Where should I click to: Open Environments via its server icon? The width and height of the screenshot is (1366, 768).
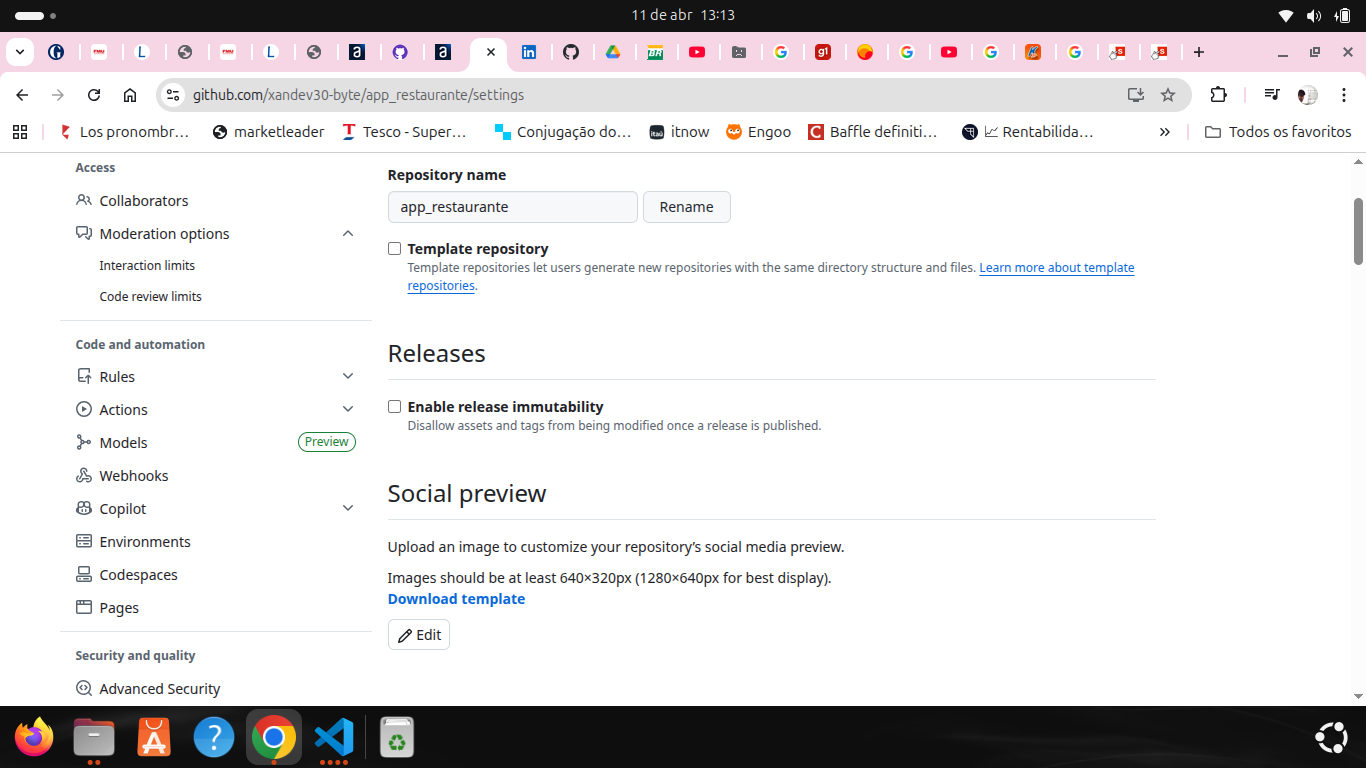(84, 541)
